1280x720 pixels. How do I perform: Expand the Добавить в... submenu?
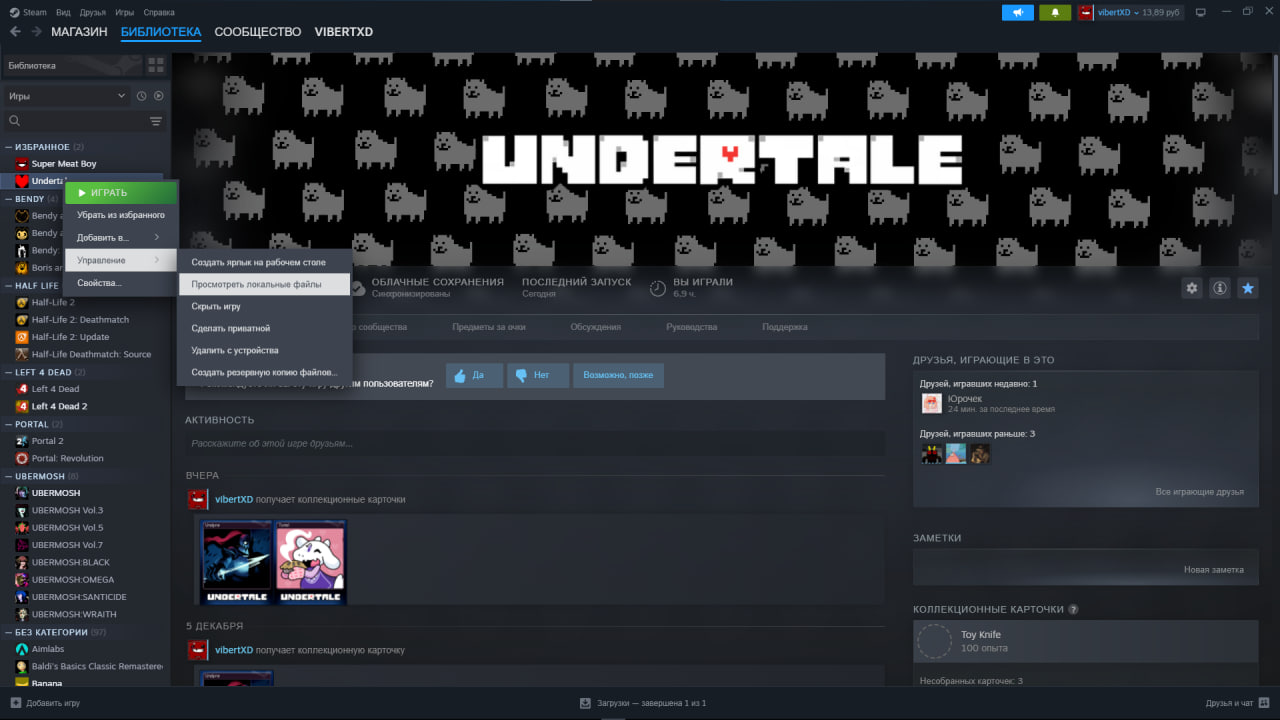click(x=120, y=238)
